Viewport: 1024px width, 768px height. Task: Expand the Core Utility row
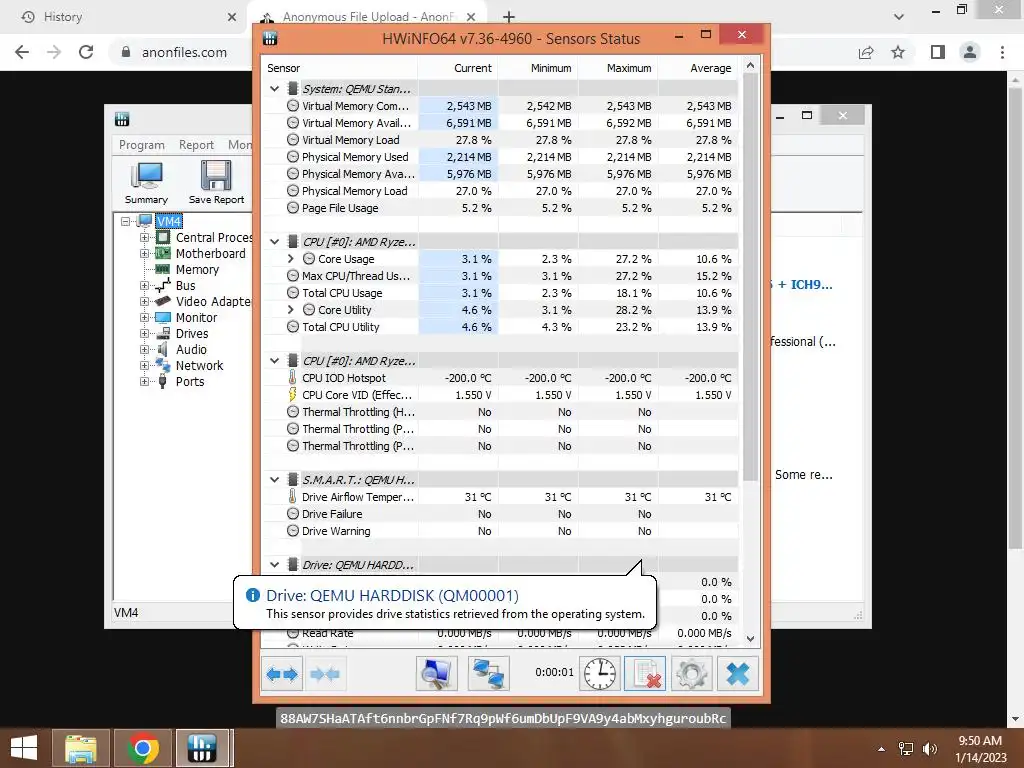tap(291, 310)
